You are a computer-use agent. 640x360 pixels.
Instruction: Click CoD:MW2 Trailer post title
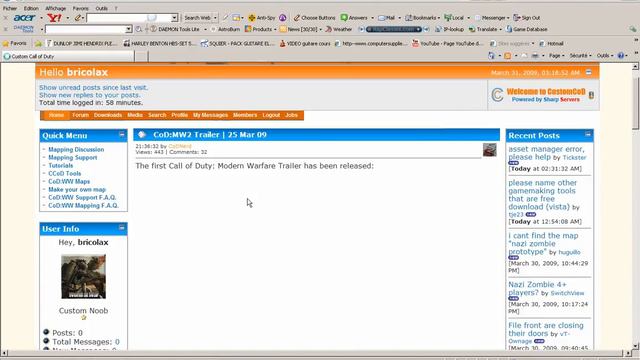click(x=210, y=135)
